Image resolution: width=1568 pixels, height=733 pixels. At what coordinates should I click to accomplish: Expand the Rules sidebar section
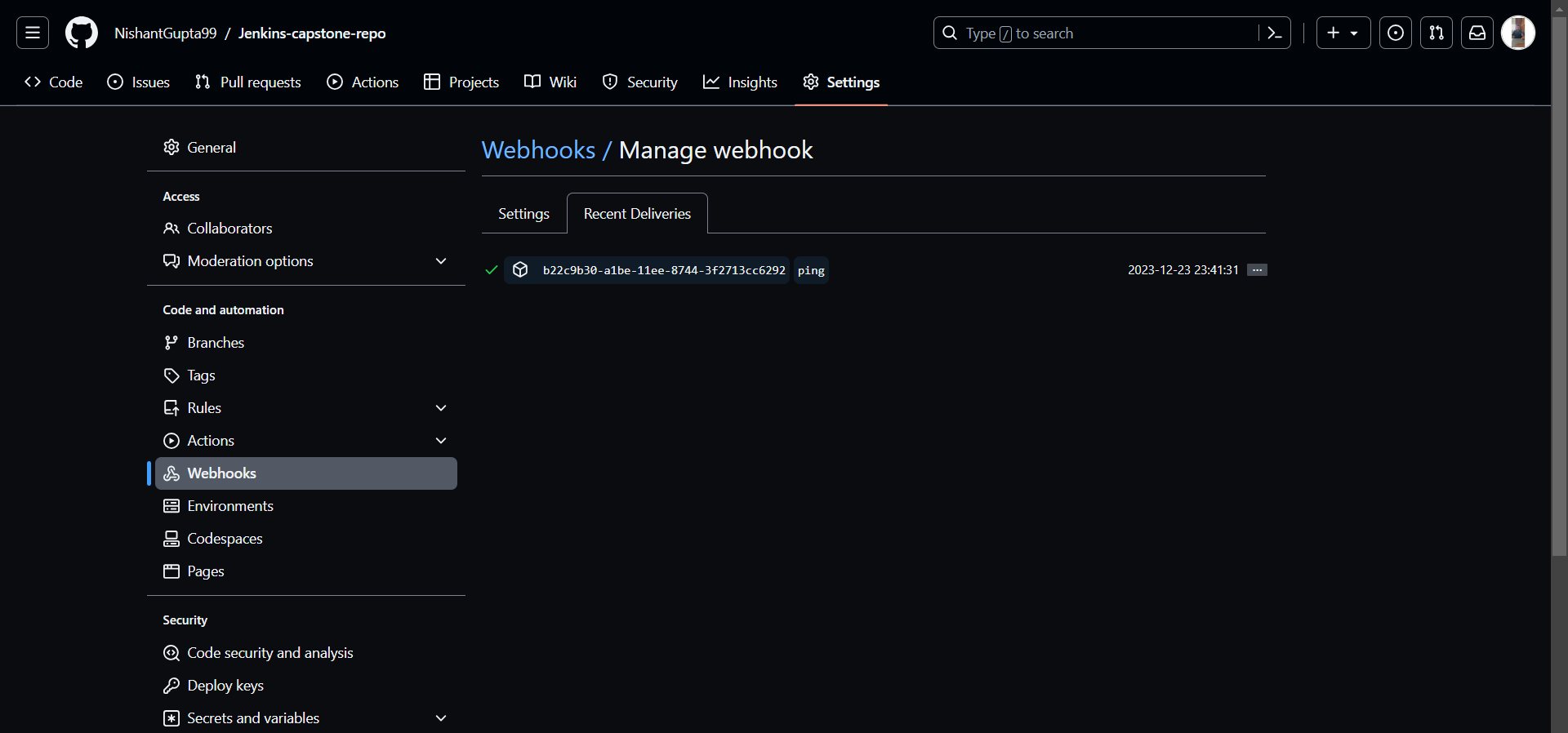(441, 408)
